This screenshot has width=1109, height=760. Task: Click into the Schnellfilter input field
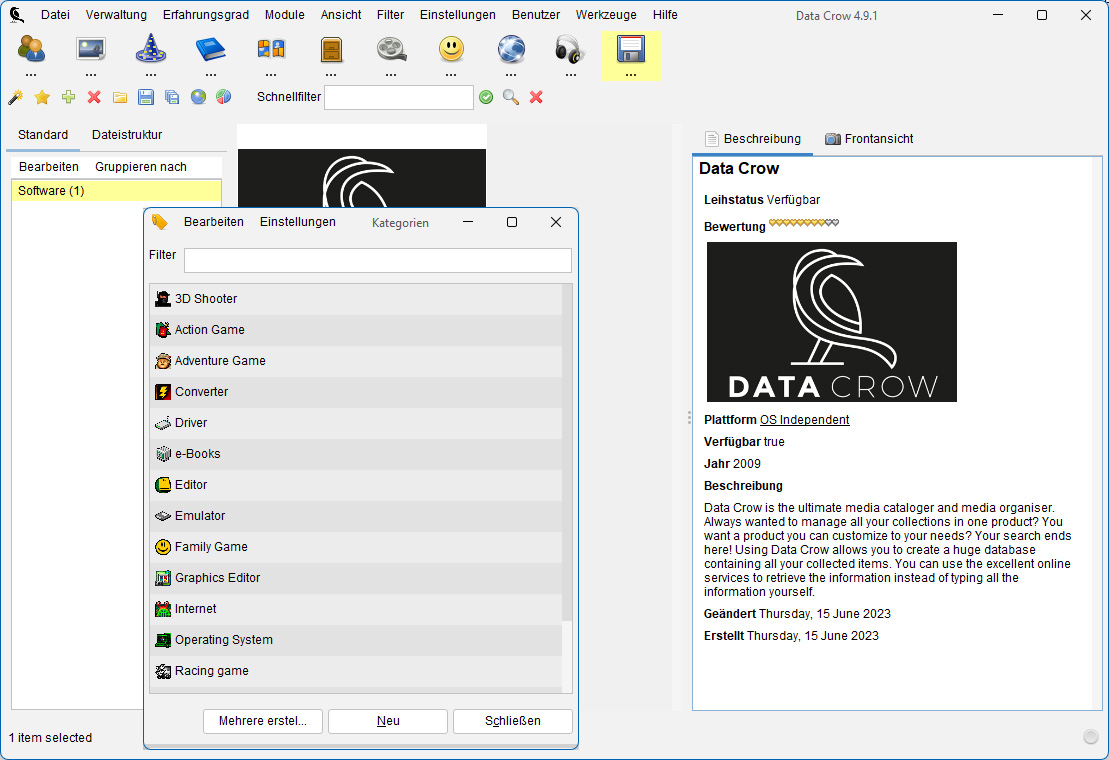(399, 98)
